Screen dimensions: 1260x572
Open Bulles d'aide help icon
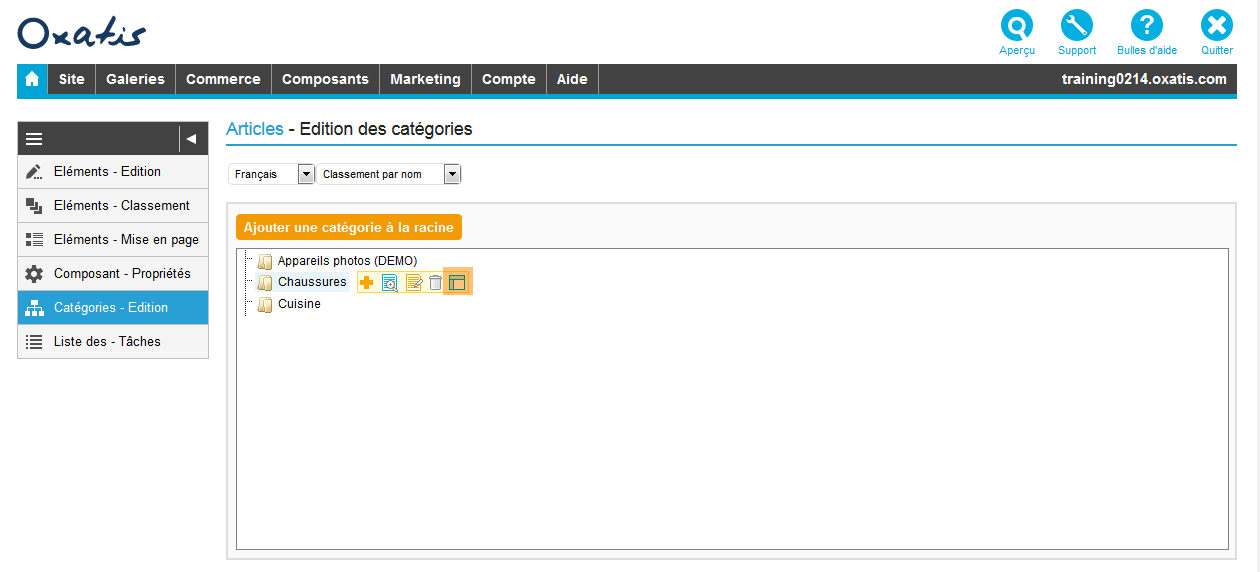[1146, 26]
